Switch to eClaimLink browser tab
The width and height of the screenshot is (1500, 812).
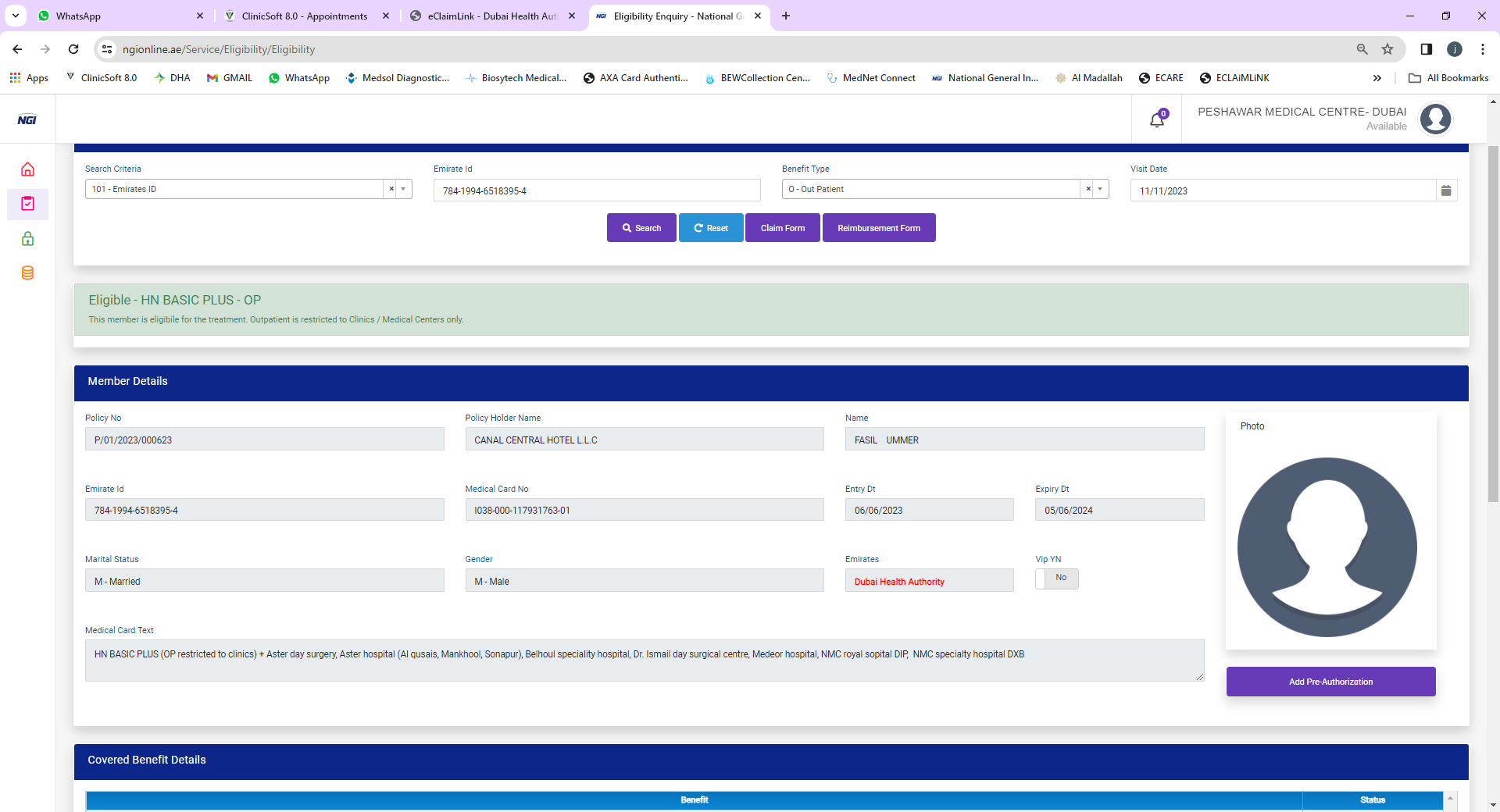point(491,16)
